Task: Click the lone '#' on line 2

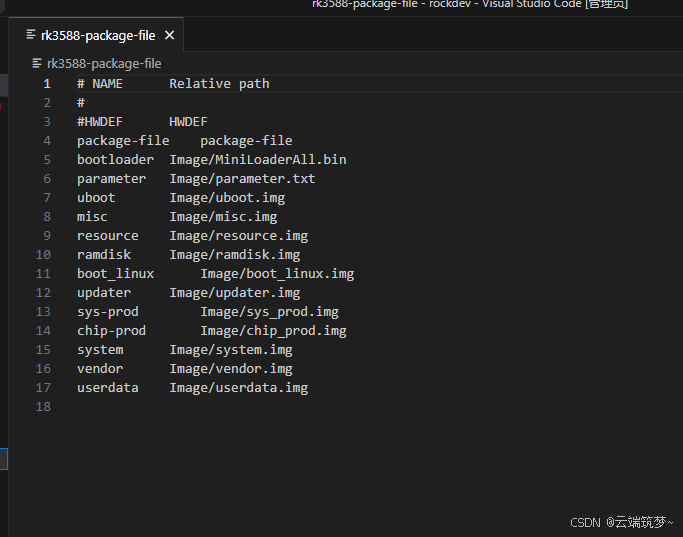Action: [x=81, y=103]
